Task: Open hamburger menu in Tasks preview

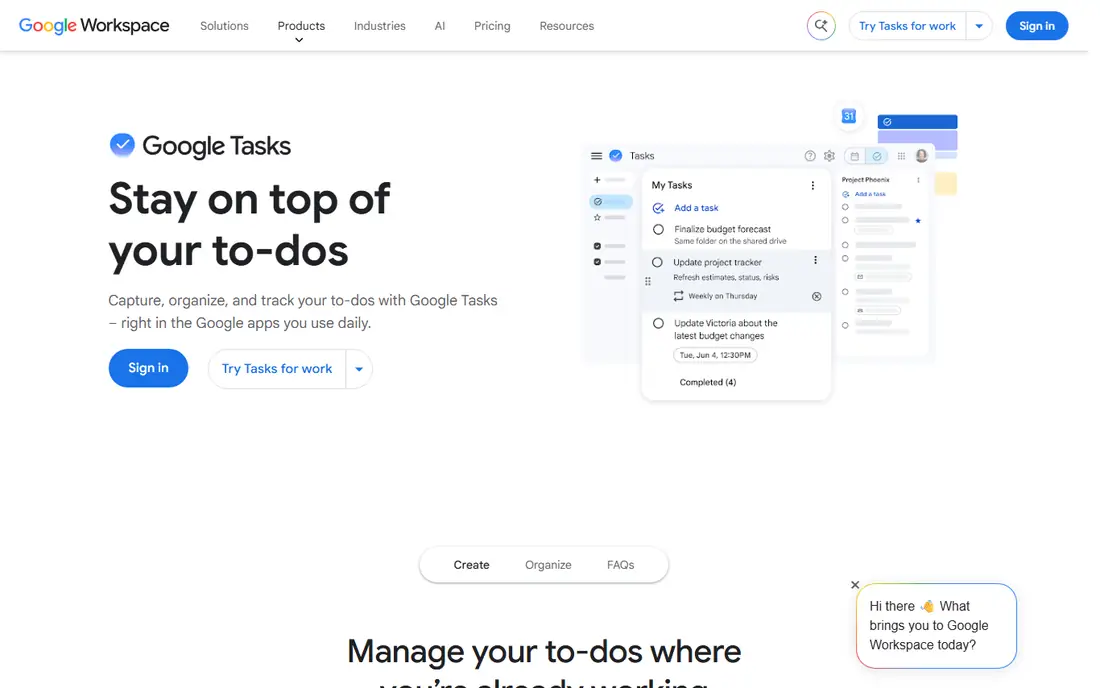Action: [x=596, y=156]
